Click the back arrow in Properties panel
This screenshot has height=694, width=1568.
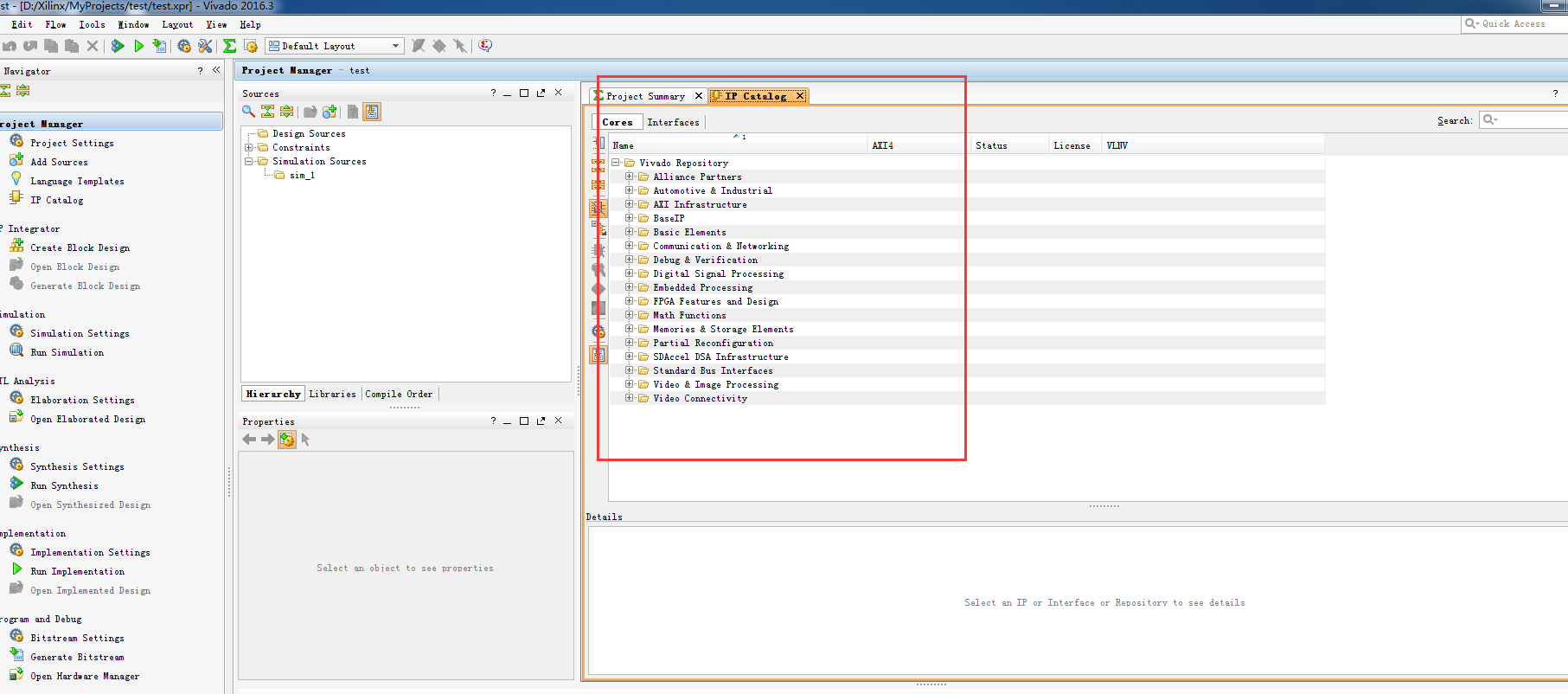pos(249,440)
